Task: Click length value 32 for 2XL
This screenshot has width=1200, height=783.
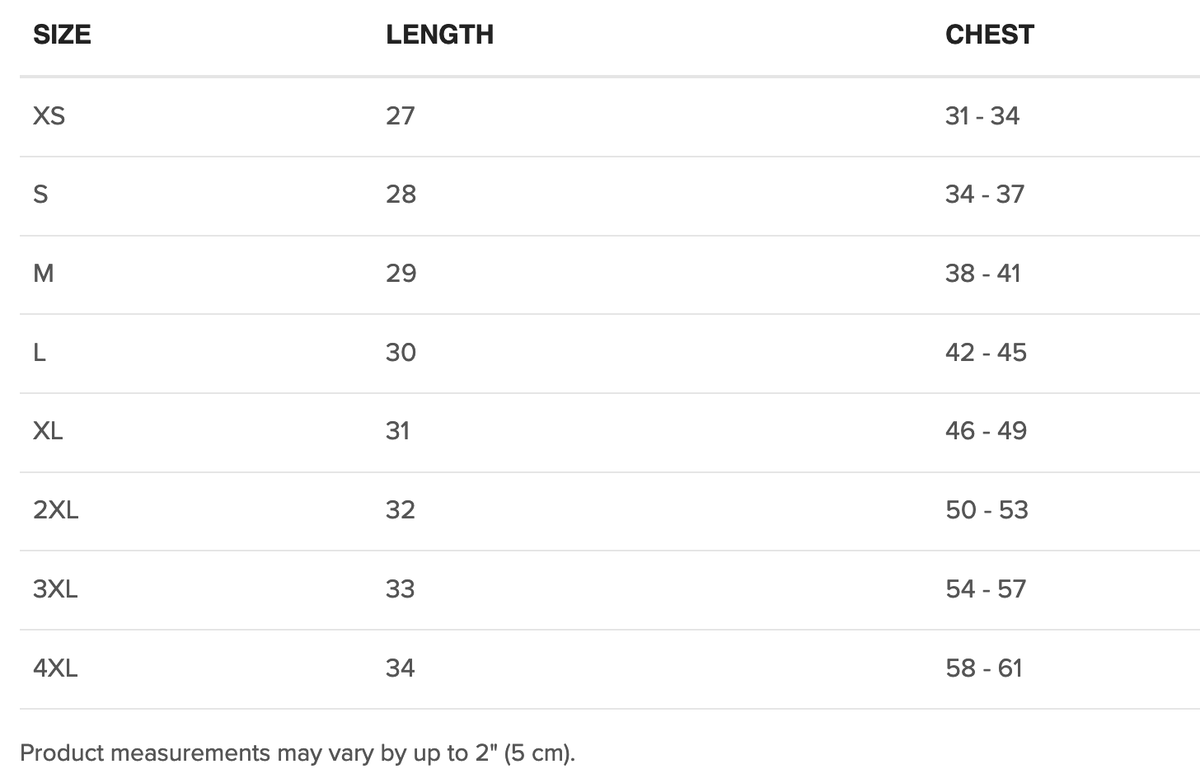Action: click(400, 511)
